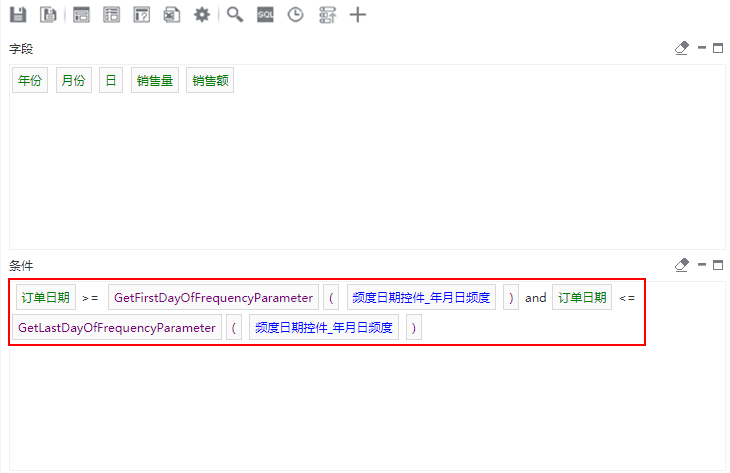Select the 年份 field chip
The width and height of the screenshot is (730, 473).
[x=30, y=81]
